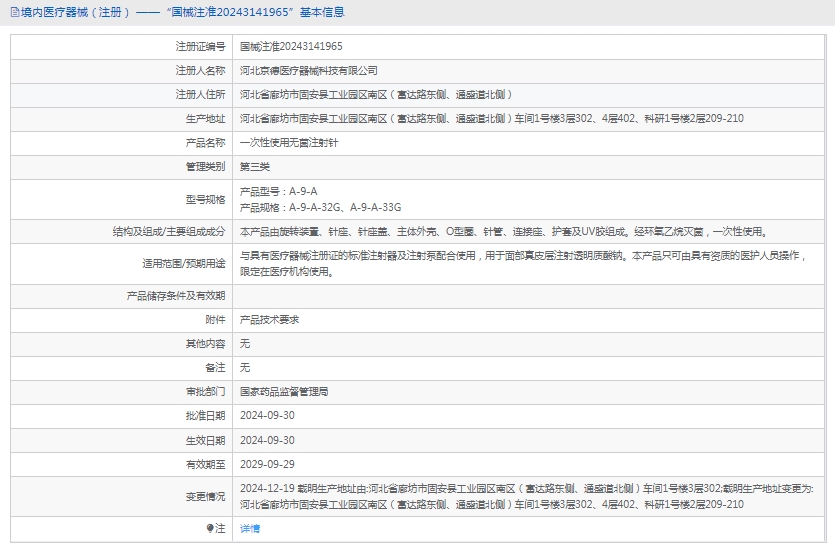This screenshot has width=835, height=551.
Task: Click the page title 境内医疗器械（注册）基本信息
Action: pyautogui.click(x=182, y=12)
